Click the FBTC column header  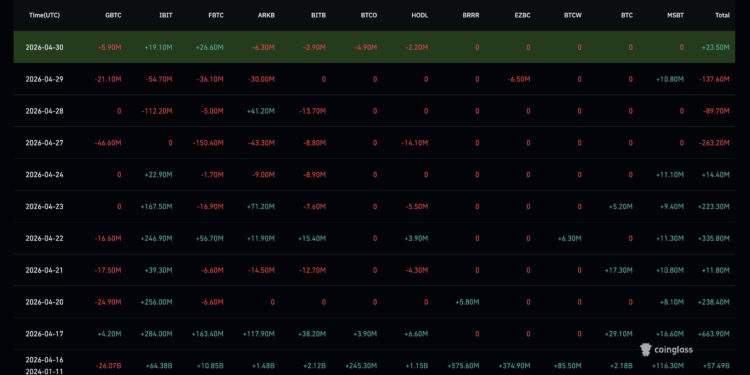tap(216, 15)
